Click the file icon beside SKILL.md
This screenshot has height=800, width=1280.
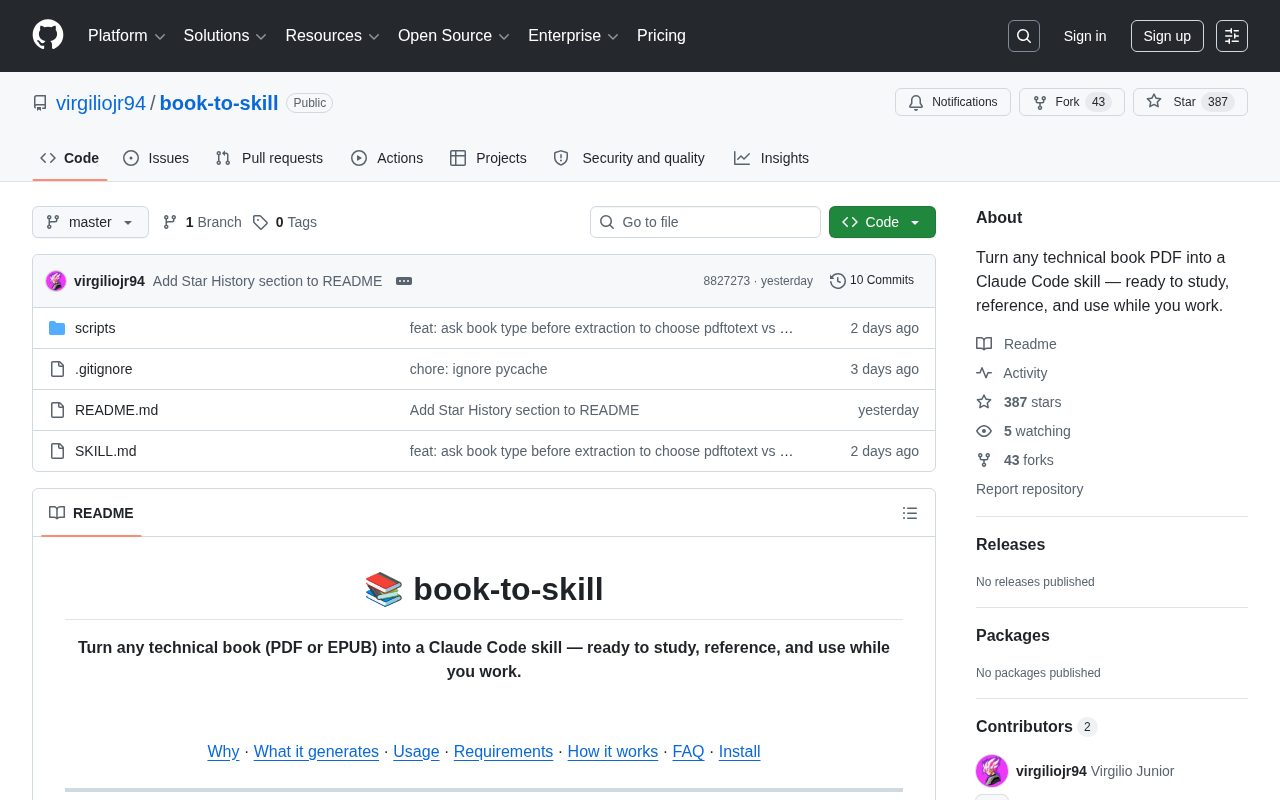pyautogui.click(x=57, y=451)
